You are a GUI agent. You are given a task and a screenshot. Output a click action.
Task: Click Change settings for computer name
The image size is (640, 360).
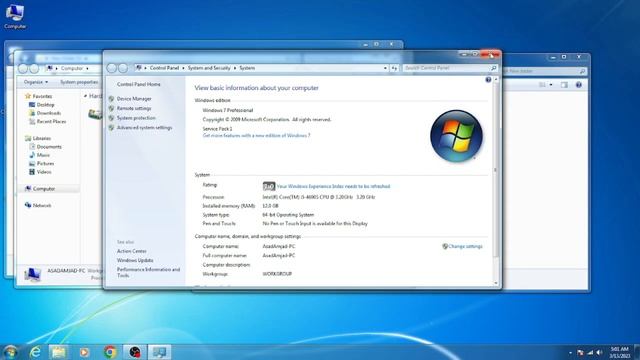(465, 247)
